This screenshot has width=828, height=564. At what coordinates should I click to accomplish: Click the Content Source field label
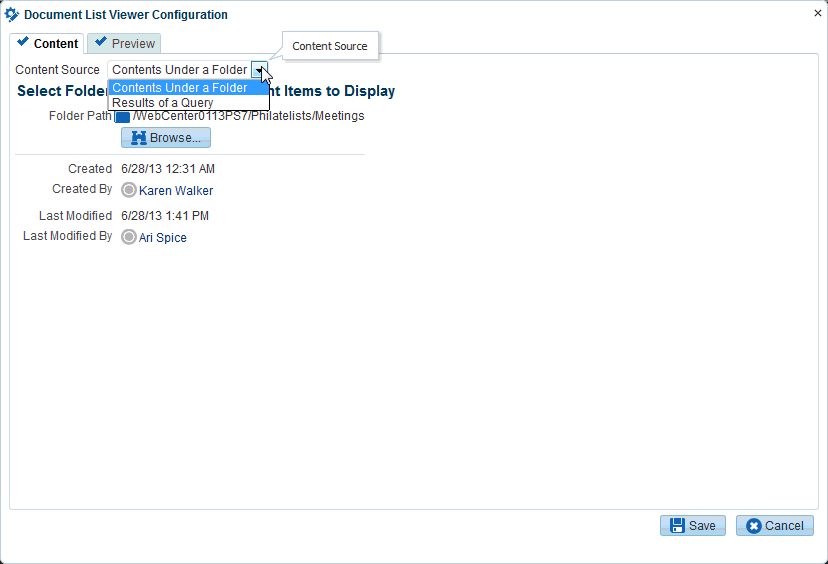(x=58, y=70)
